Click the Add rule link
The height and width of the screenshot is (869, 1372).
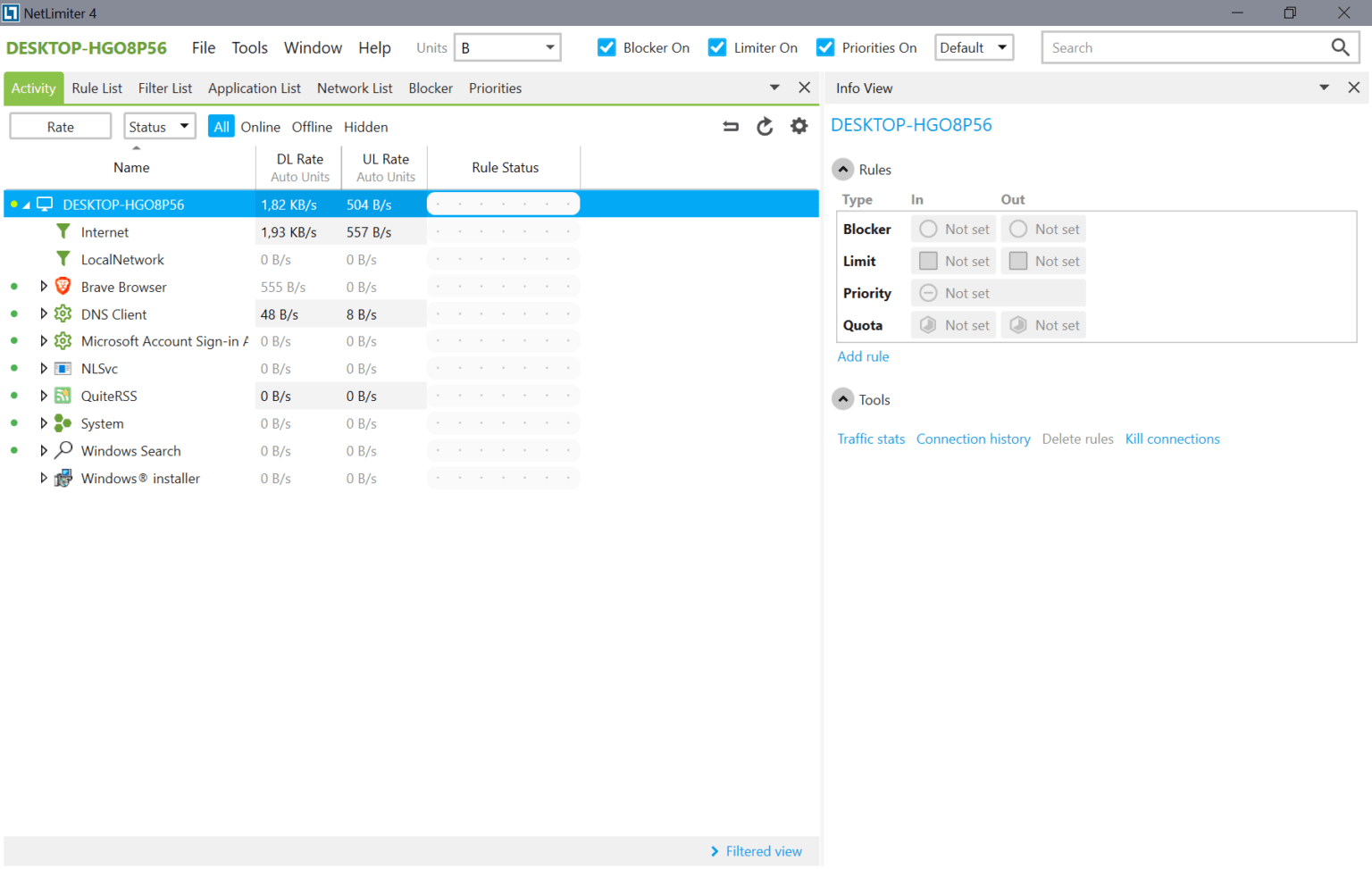pyautogui.click(x=863, y=355)
